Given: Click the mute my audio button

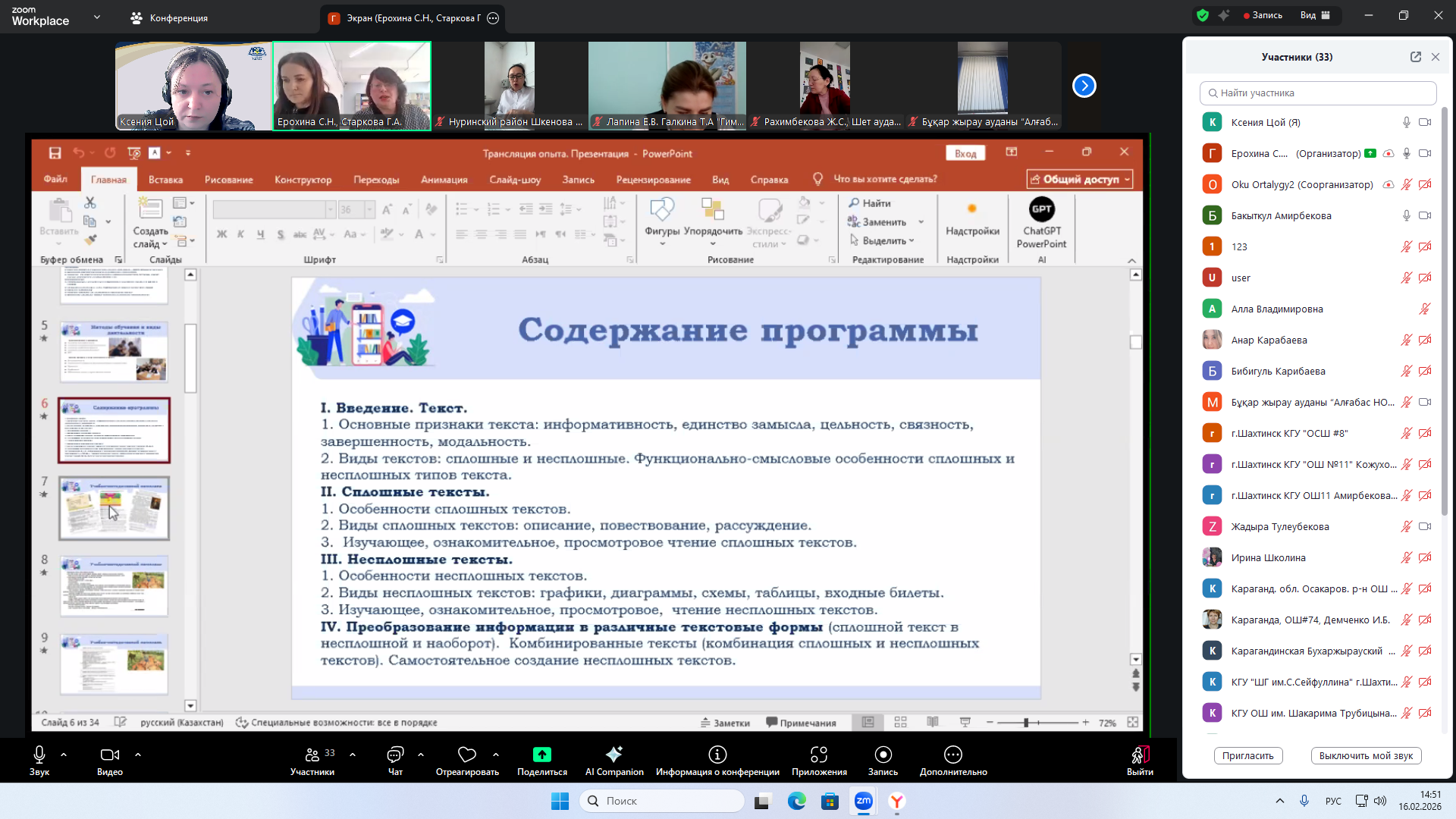Looking at the screenshot, I should click(x=1366, y=755).
